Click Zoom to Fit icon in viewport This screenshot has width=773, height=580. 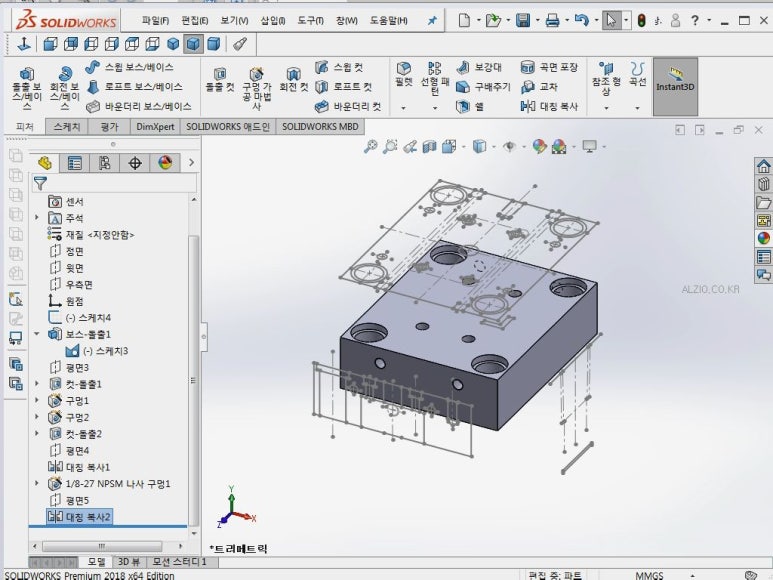(x=371, y=146)
